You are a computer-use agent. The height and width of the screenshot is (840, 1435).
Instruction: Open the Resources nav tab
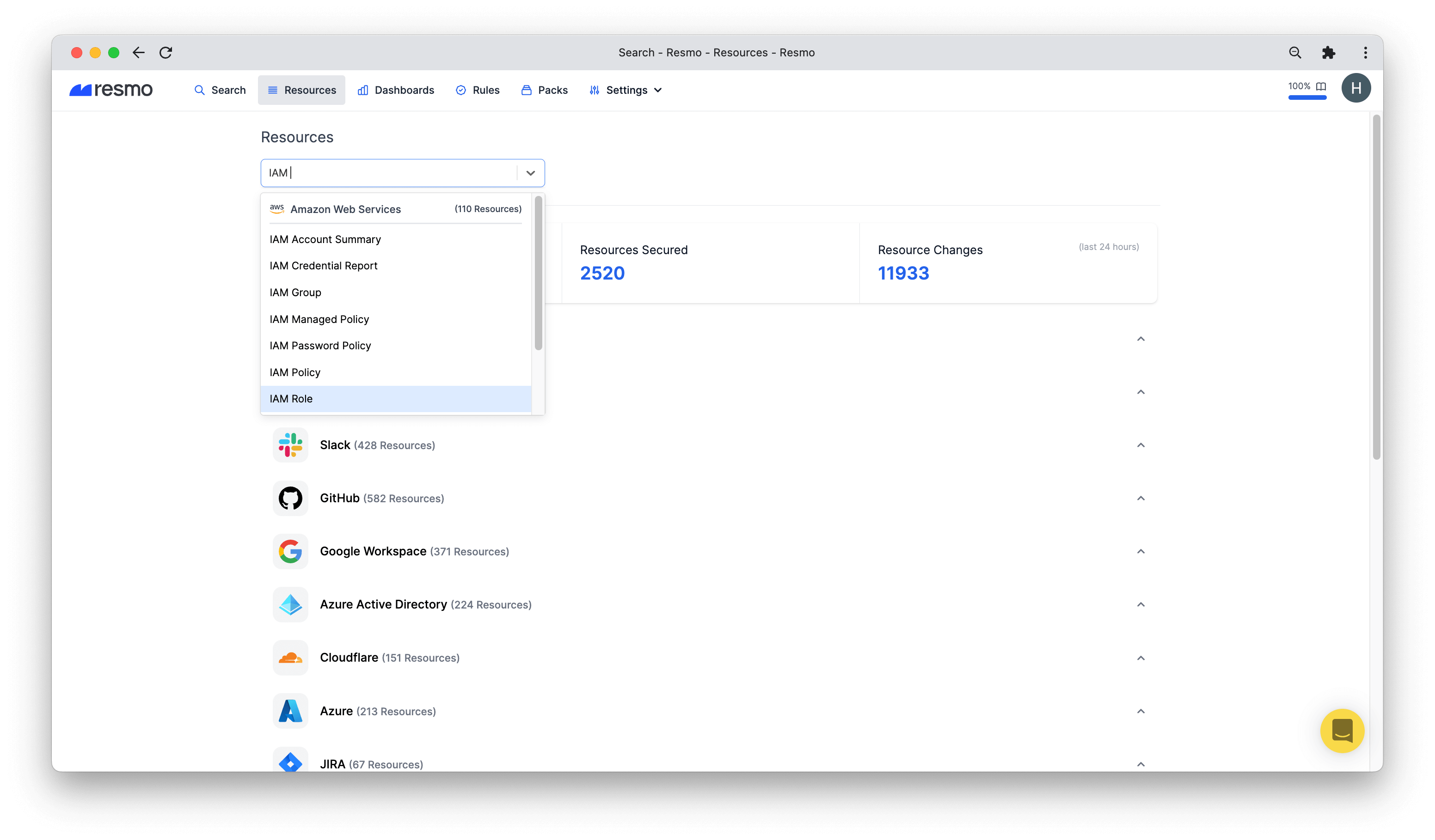pos(301,90)
